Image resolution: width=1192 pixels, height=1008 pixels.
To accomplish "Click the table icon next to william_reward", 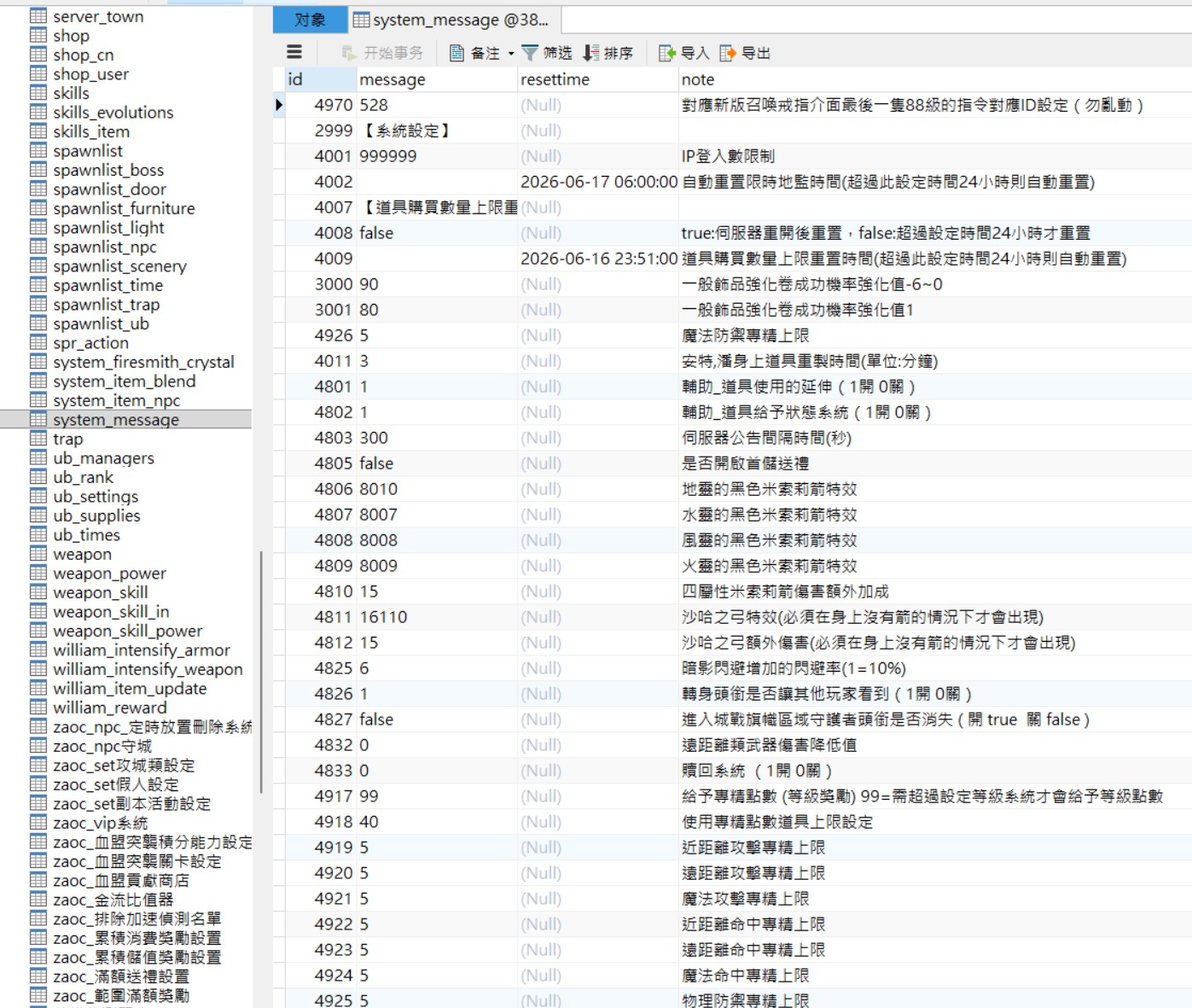I will coord(38,708).
